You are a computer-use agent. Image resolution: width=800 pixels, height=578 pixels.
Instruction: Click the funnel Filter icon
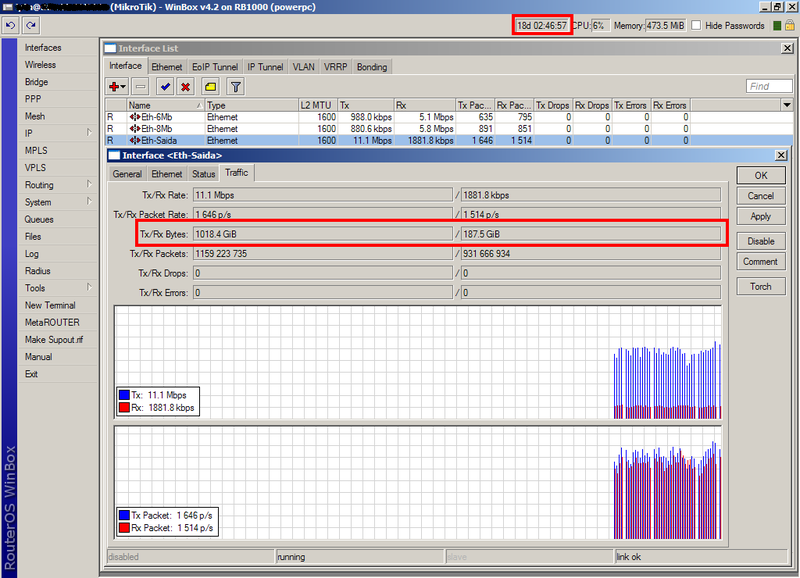pyautogui.click(x=235, y=87)
